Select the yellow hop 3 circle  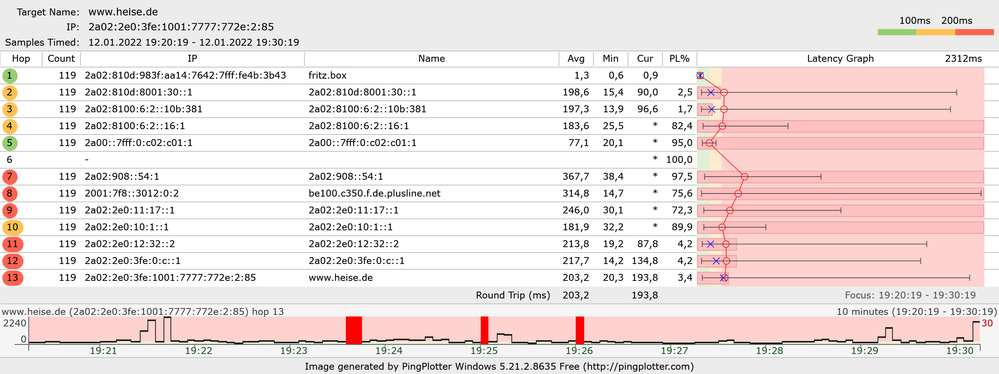coord(10,110)
